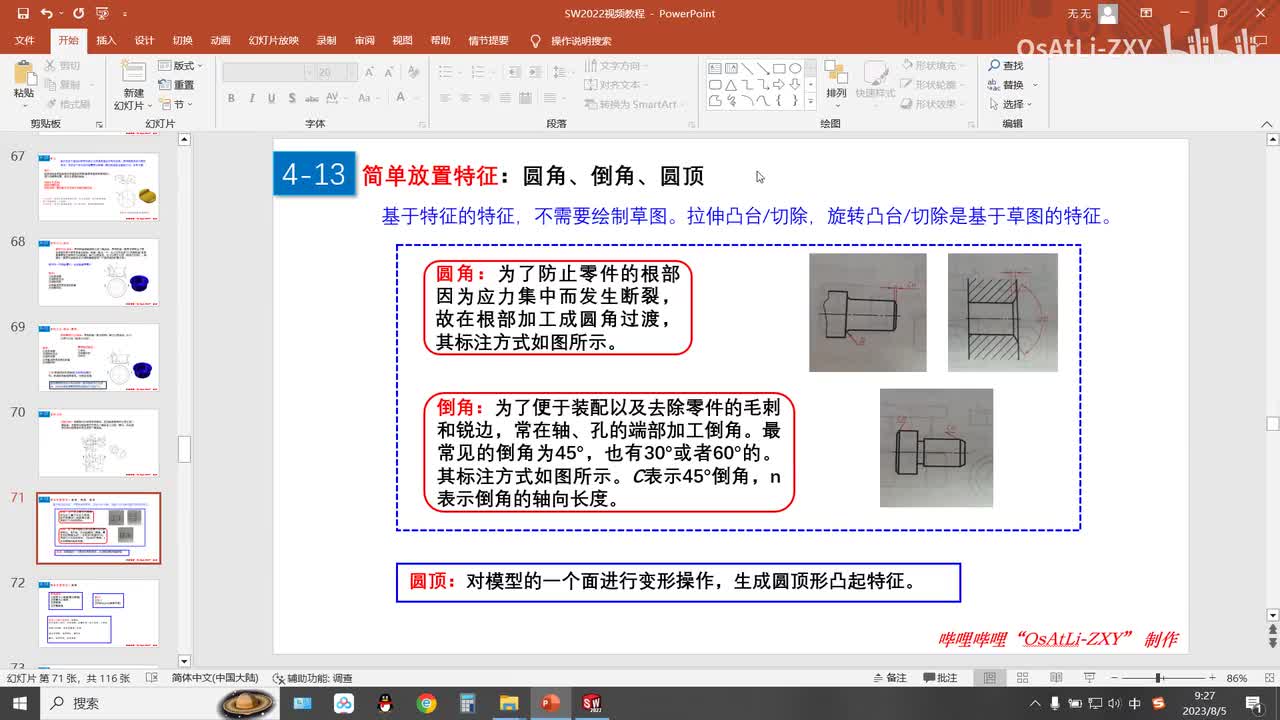Expand the Replace (替换) dropdown arrow
1280x720 pixels.
[x=1035, y=85]
